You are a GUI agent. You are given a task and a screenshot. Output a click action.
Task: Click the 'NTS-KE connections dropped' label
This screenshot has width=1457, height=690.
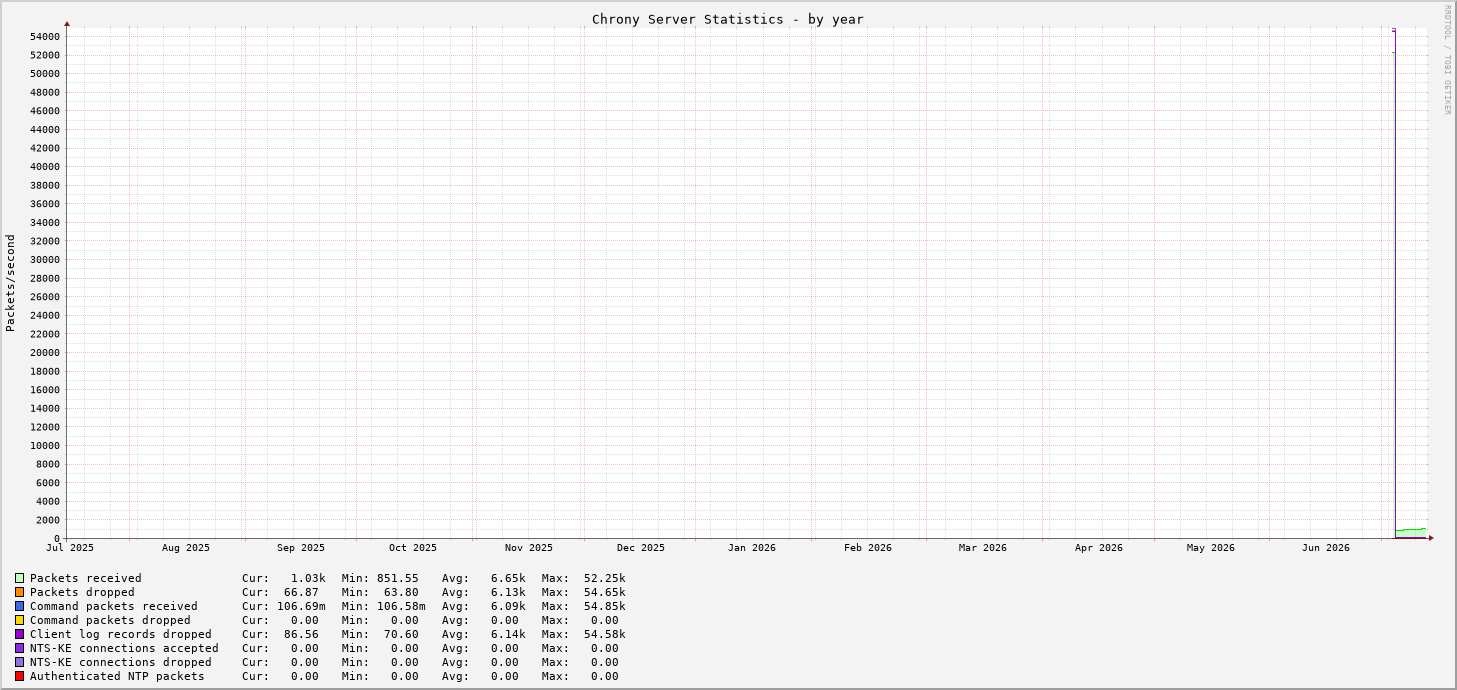(x=121, y=662)
